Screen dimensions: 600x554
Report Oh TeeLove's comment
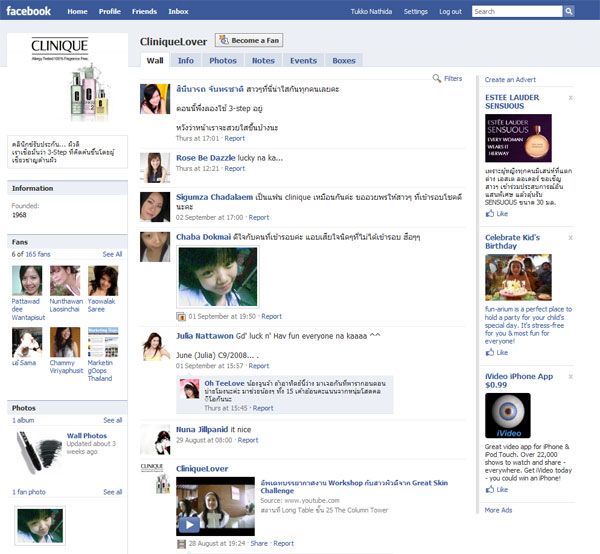click(x=263, y=408)
